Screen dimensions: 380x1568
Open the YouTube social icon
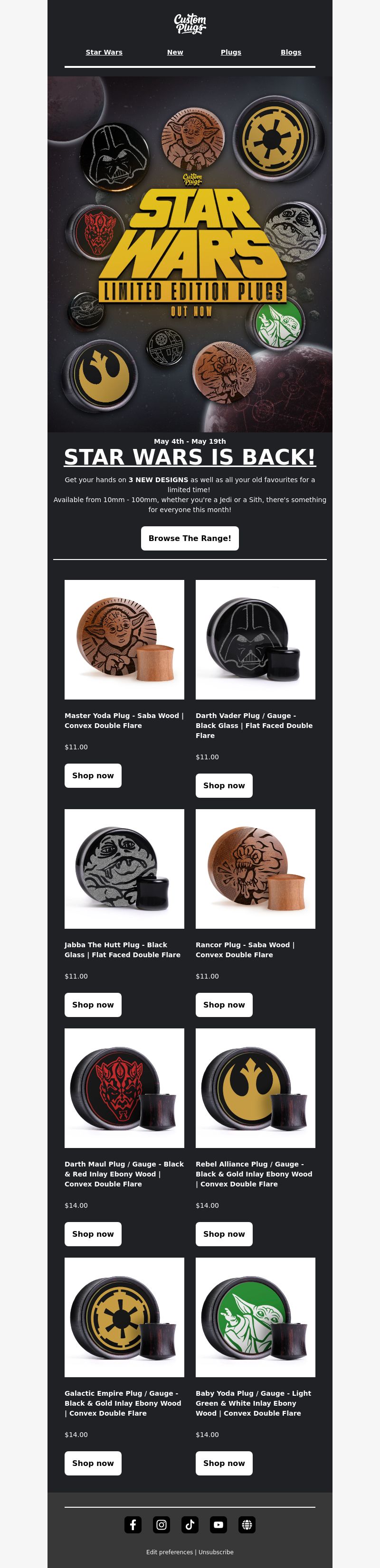pos(218,1524)
